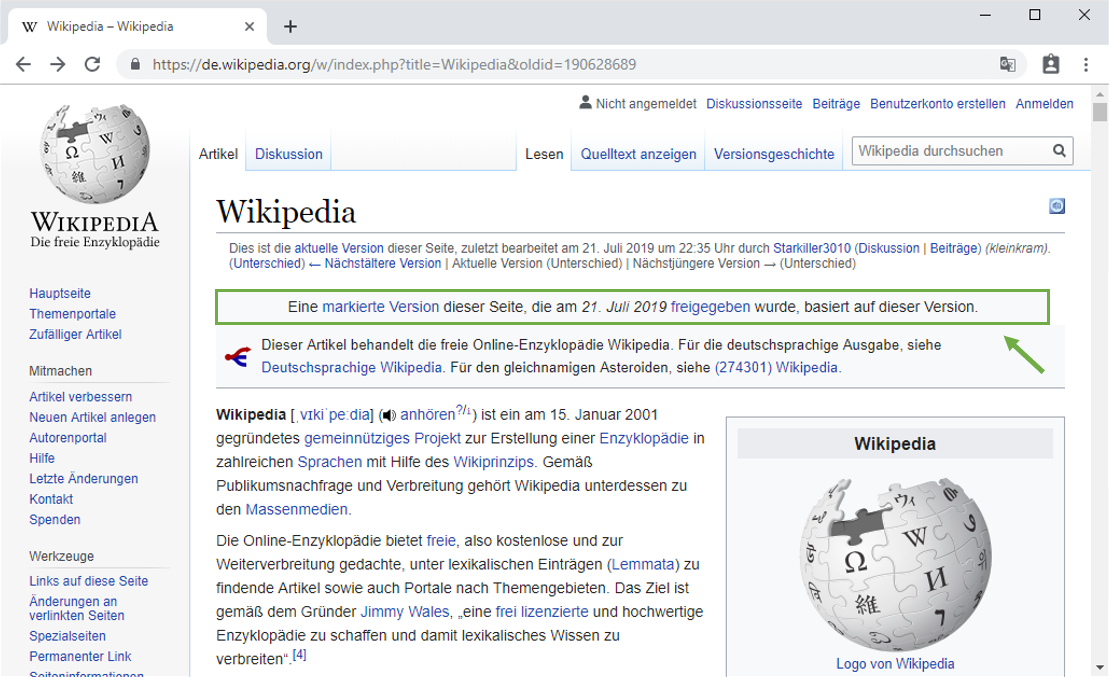Open the Chrome three-dot menu
This screenshot has width=1109, height=677.
coord(1086,64)
